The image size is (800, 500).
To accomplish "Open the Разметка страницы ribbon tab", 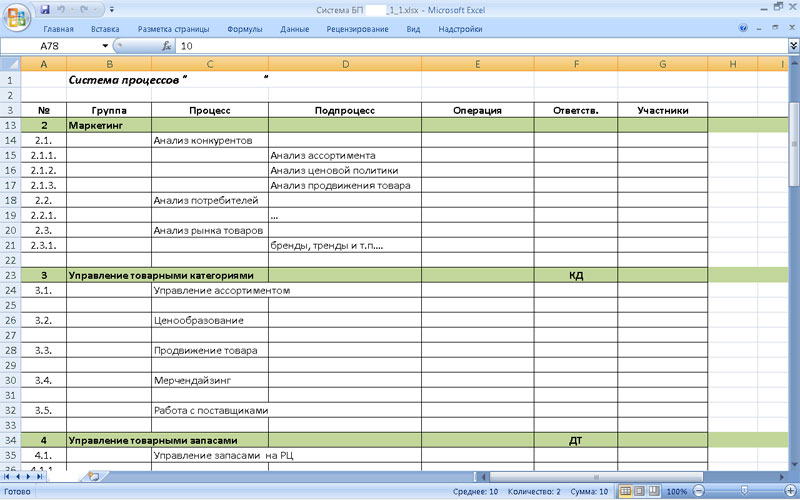I will point(176,29).
